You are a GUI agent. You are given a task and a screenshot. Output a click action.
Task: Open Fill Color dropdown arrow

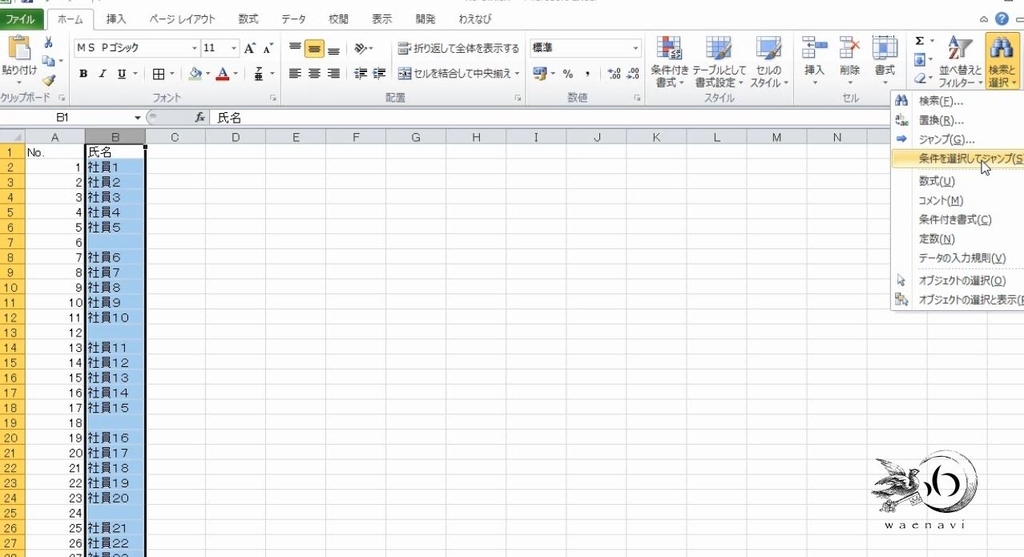click(x=208, y=74)
